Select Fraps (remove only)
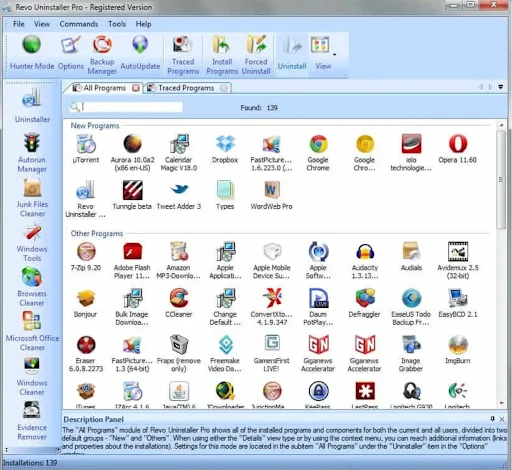 (x=179, y=354)
